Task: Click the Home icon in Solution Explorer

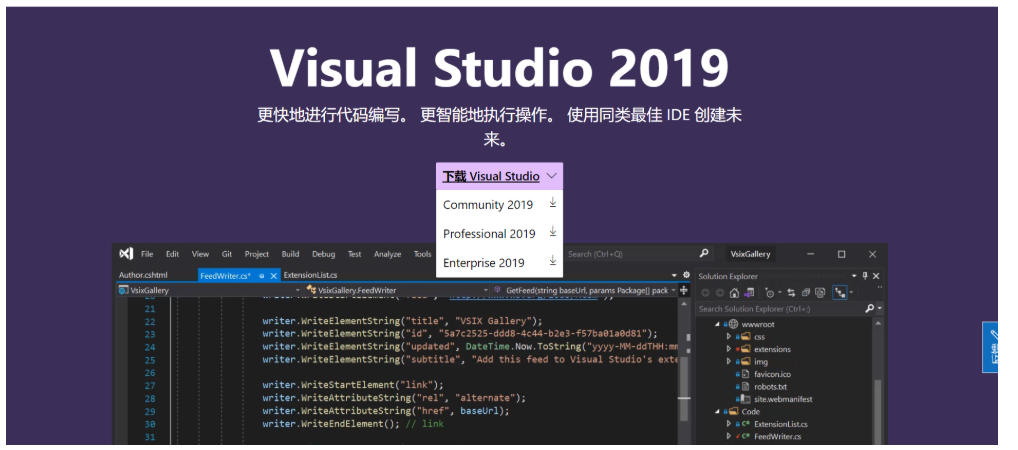Action: (734, 292)
